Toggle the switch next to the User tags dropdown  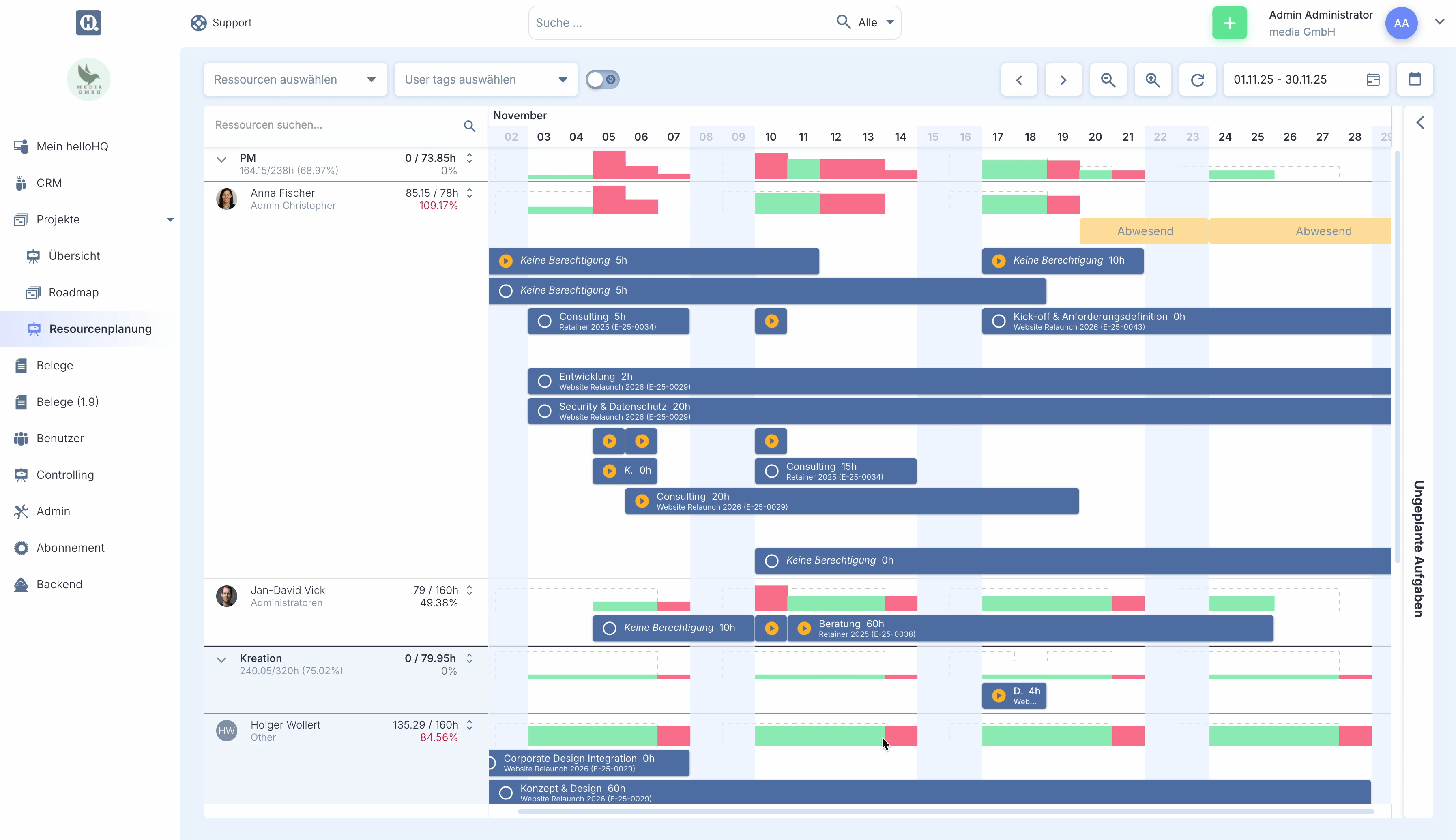(x=602, y=79)
